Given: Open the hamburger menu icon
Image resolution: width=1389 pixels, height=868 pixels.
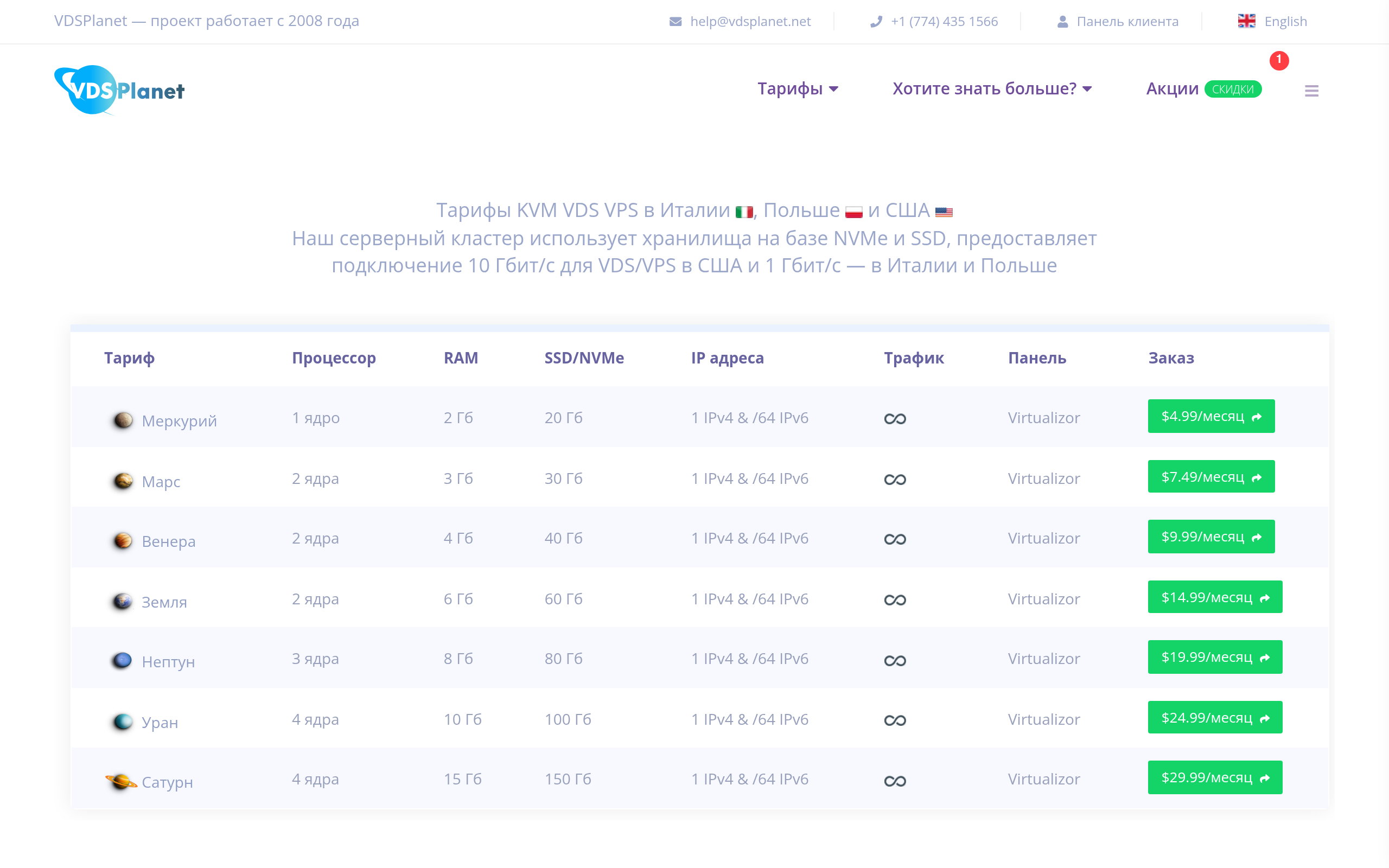Looking at the screenshot, I should point(1311,91).
